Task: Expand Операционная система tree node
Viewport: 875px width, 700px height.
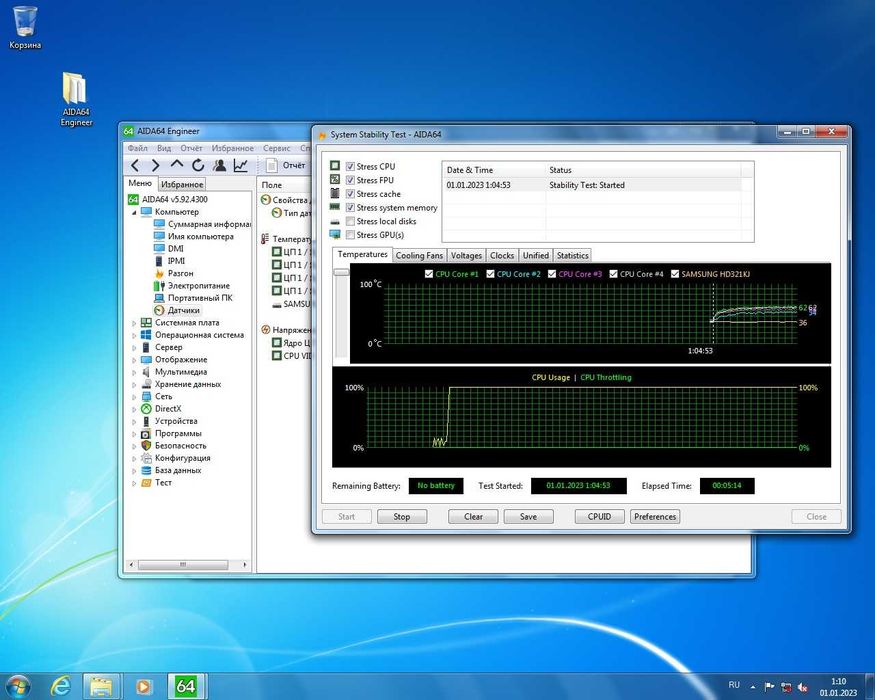Action: pos(134,335)
